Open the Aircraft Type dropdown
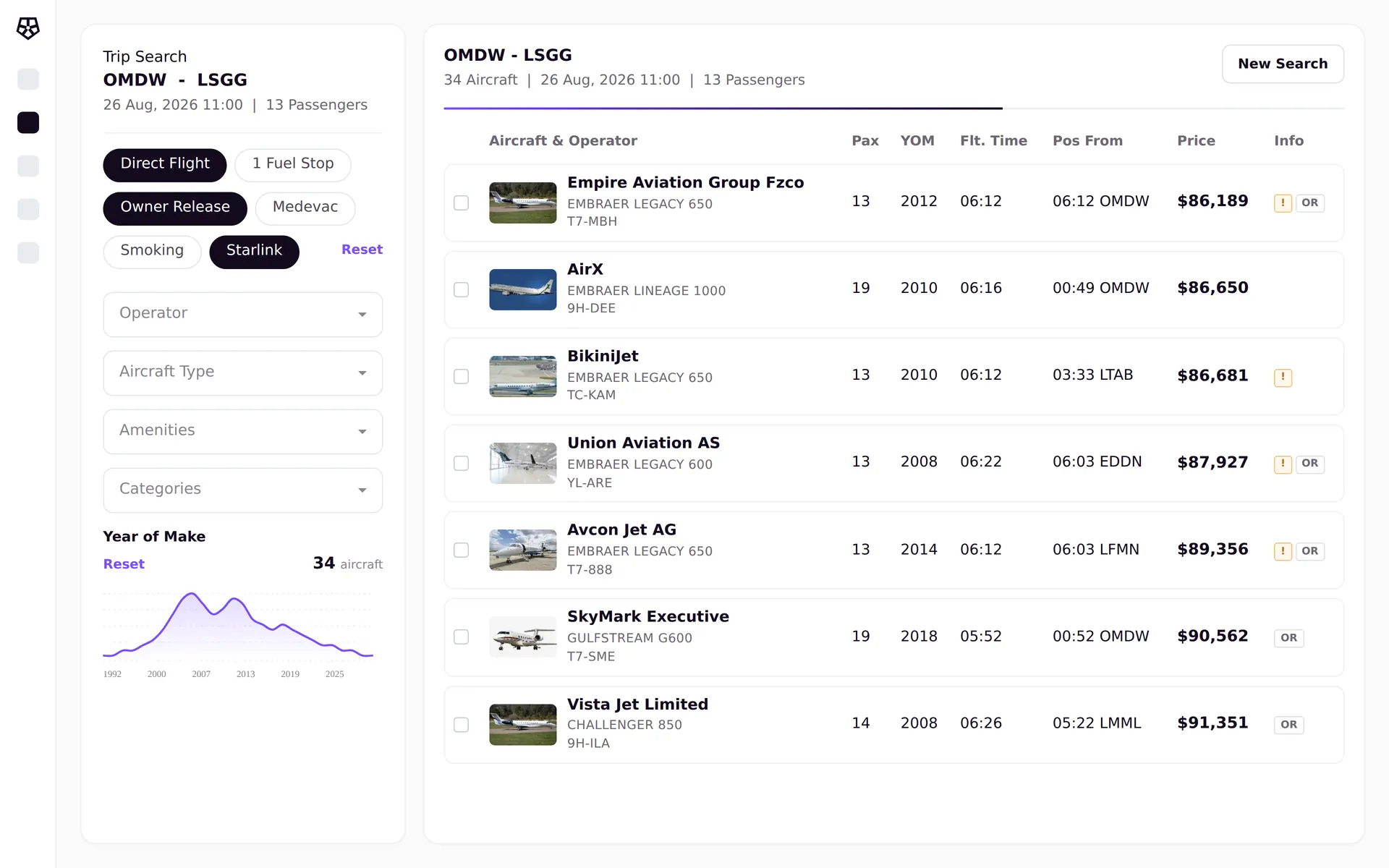This screenshot has height=868, width=1389. click(x=243, y=373)
